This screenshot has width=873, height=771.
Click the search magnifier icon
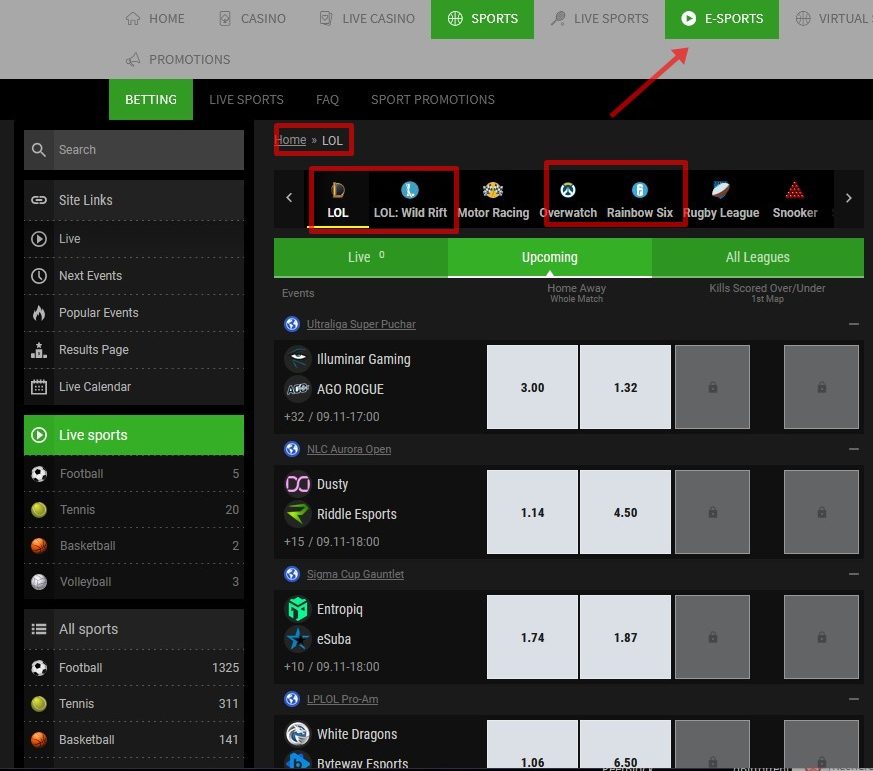tap(38, 150)
